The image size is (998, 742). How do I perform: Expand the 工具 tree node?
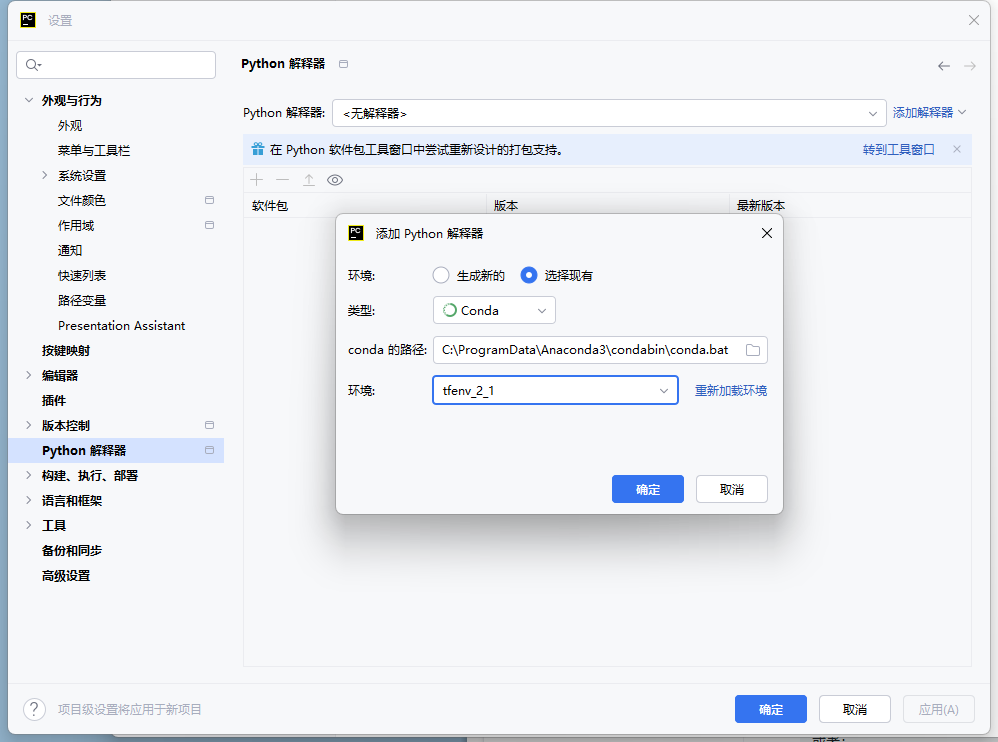pos(29,525)
